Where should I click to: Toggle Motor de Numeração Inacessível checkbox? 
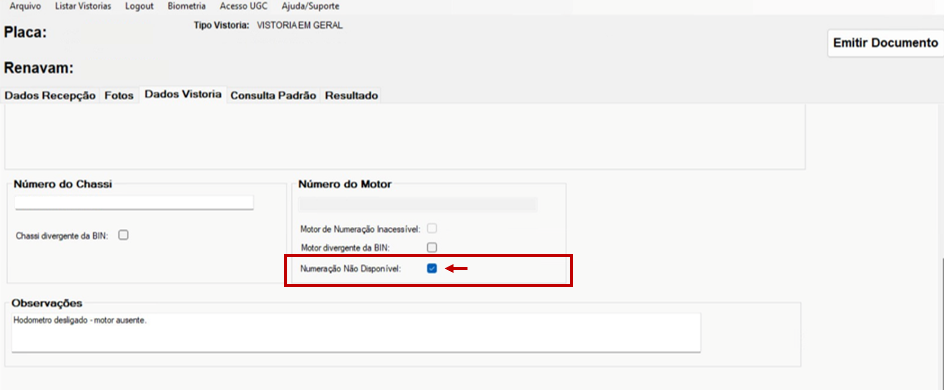coord(432,229)
